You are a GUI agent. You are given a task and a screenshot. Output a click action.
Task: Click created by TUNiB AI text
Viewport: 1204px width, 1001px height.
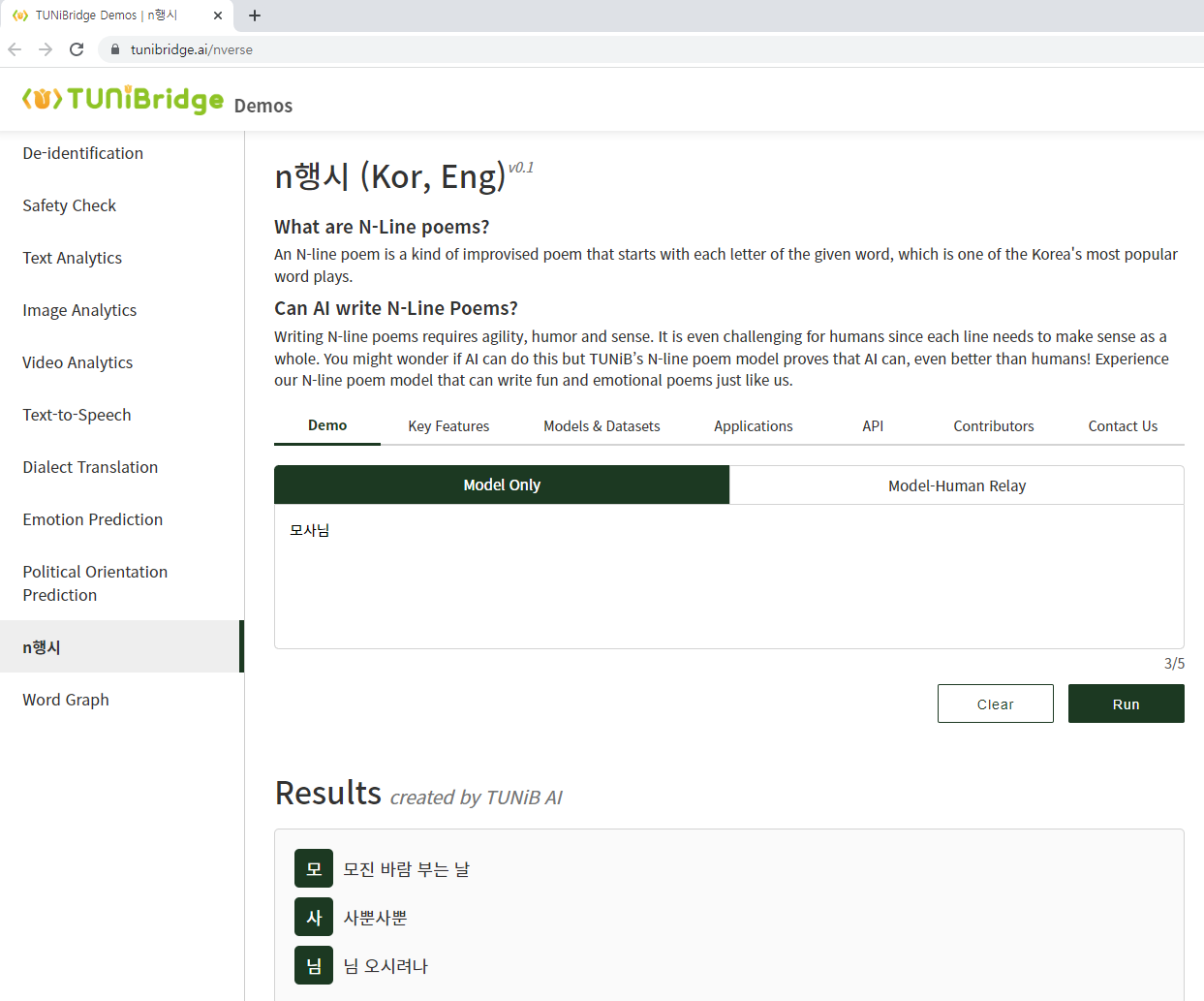[x=476, y=798]
